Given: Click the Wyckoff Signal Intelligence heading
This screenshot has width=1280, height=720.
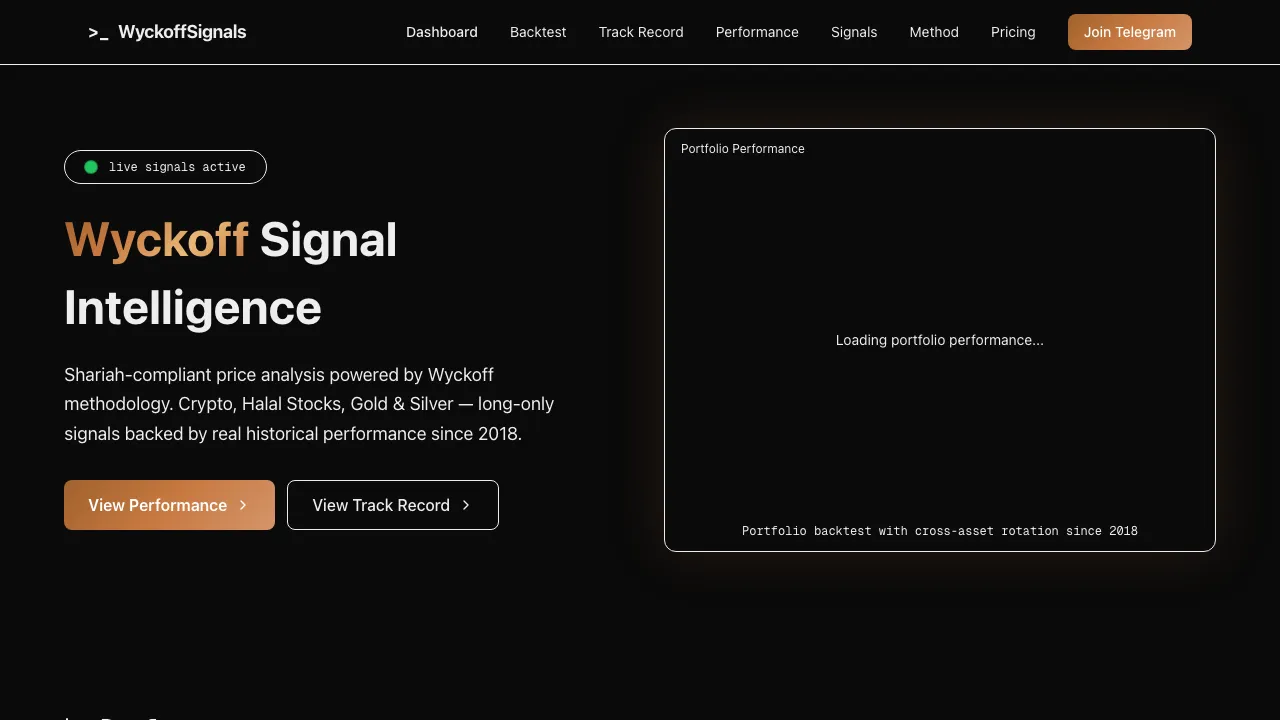Looking at the screenshot, I should tap(231, 273).
